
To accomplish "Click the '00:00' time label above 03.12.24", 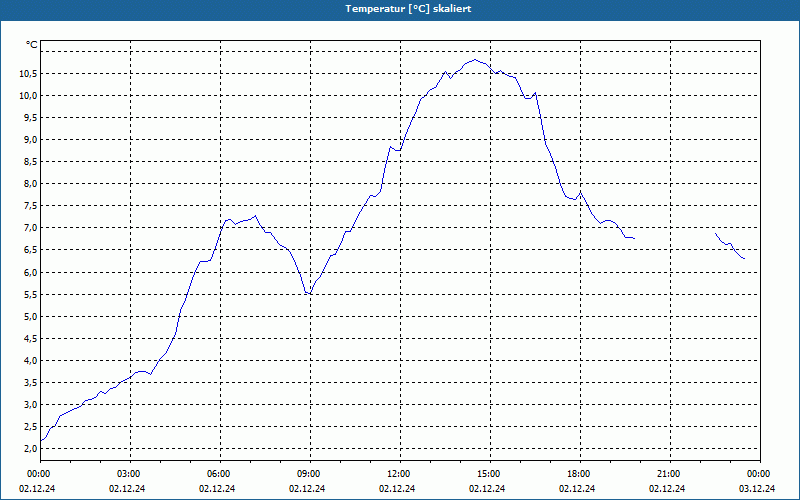I will (759, 474).
